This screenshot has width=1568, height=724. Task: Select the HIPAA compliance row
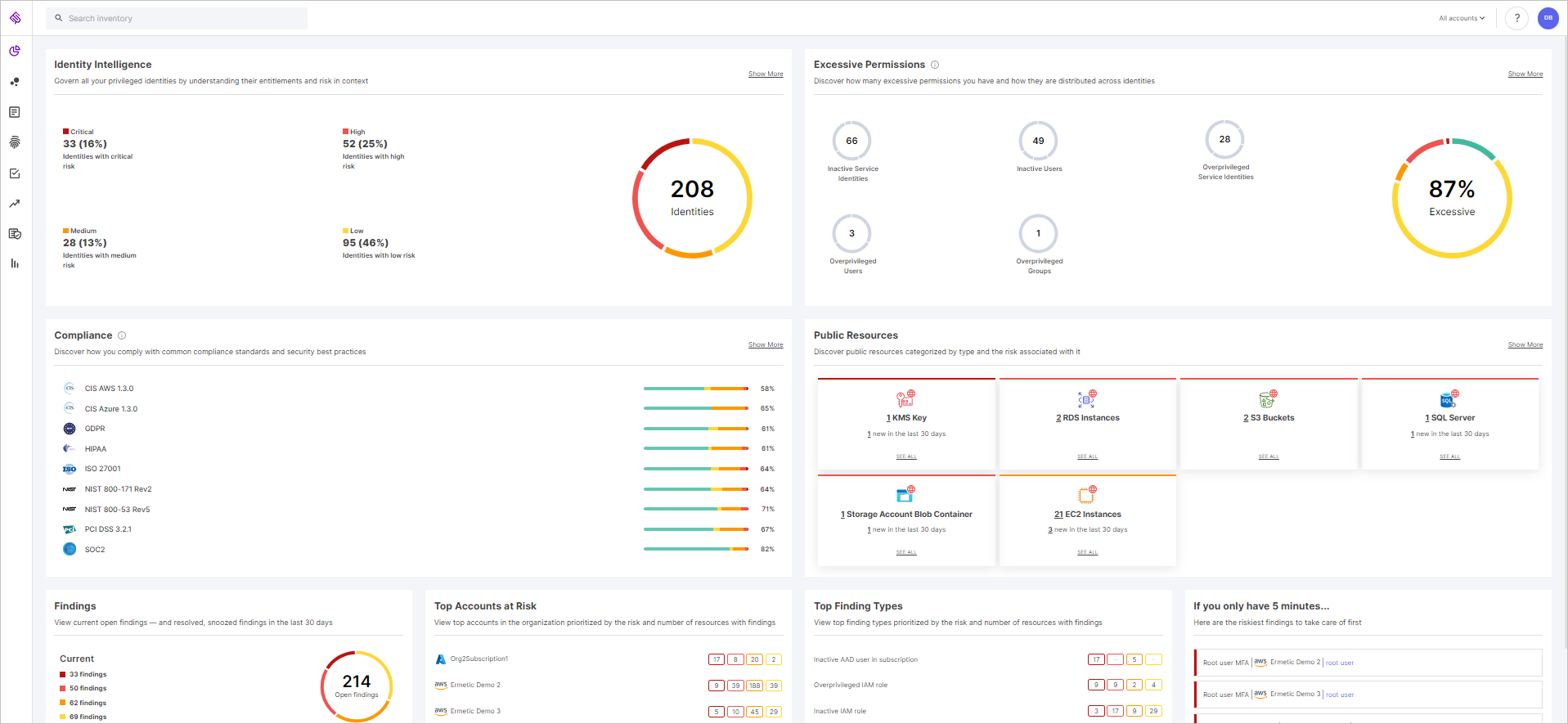[419, 448]
